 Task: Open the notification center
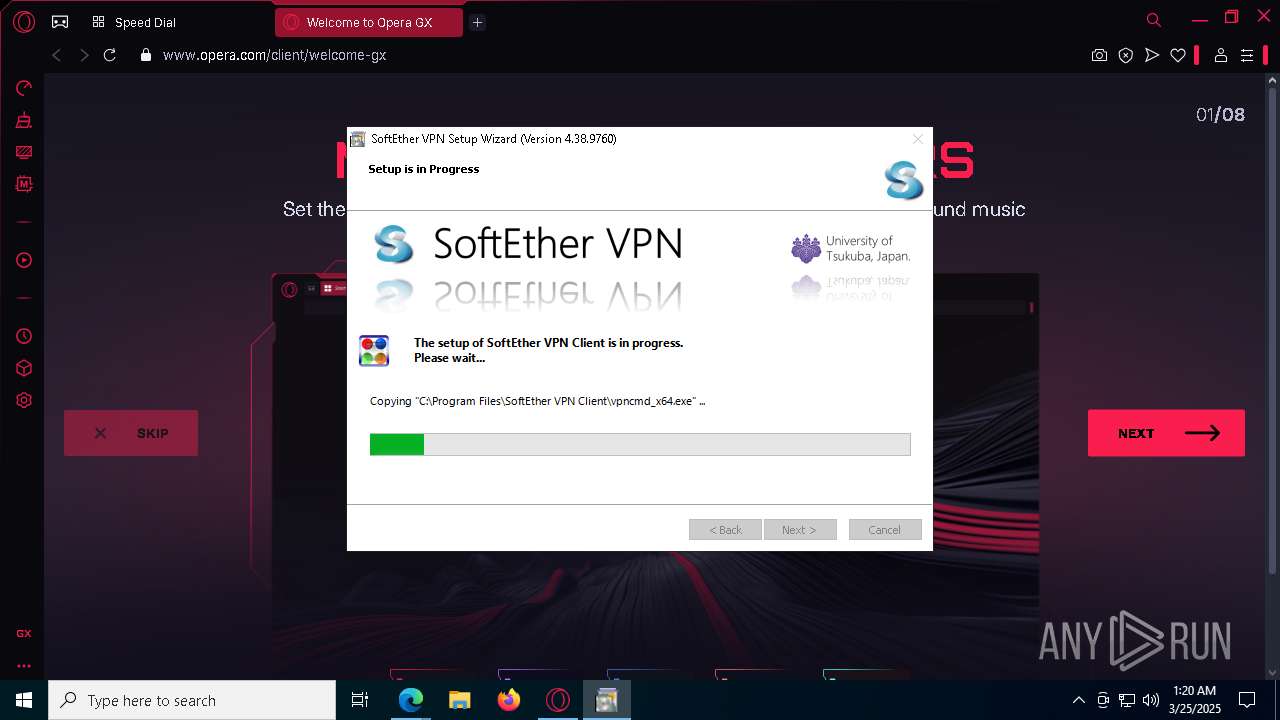coord(1247,700)
